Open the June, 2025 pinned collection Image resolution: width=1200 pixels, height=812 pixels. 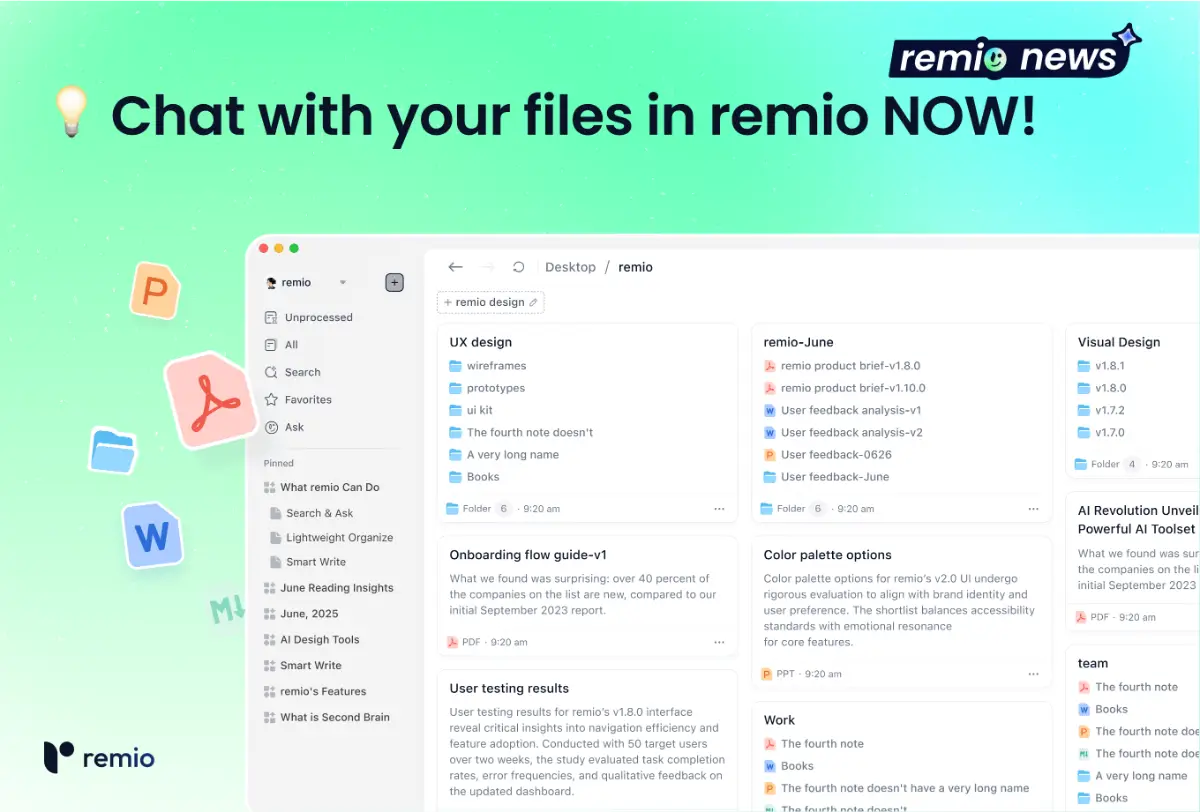coord(309,613)
